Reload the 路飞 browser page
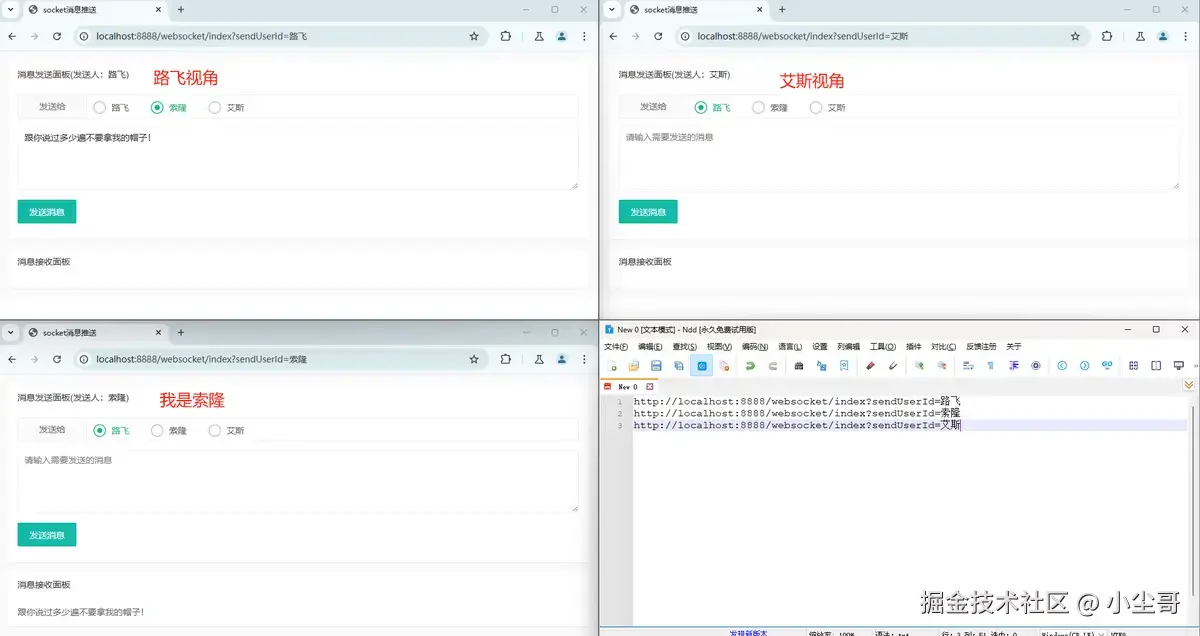The height and width of the screenshot is (636, 1200). (x=57, y=36)
